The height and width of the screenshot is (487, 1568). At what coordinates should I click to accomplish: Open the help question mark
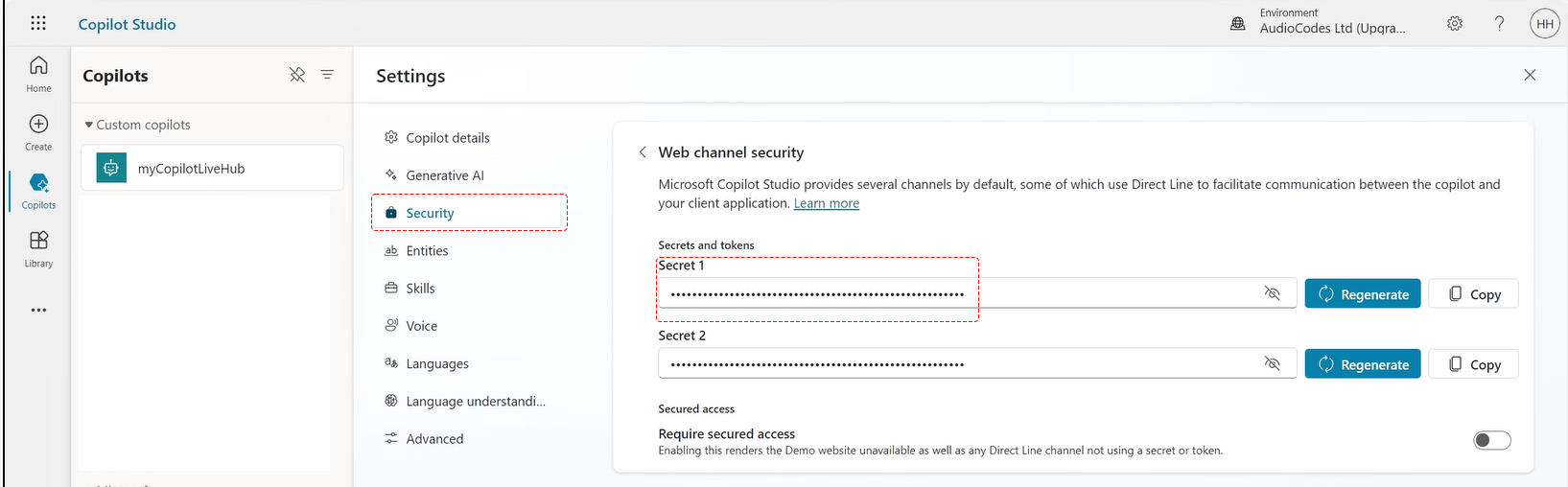1500,23
